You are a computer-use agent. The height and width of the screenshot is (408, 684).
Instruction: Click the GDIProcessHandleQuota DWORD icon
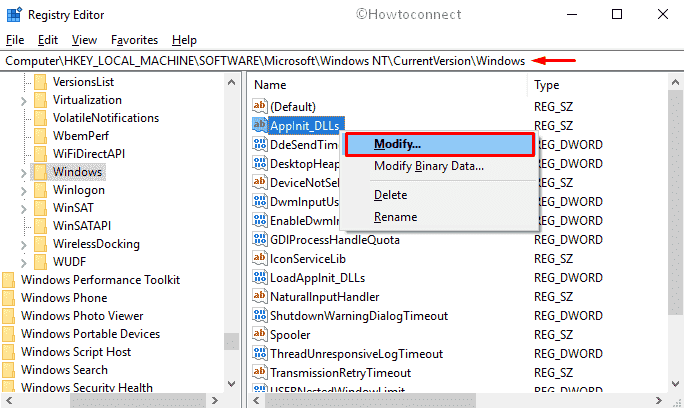click(260, 239)
